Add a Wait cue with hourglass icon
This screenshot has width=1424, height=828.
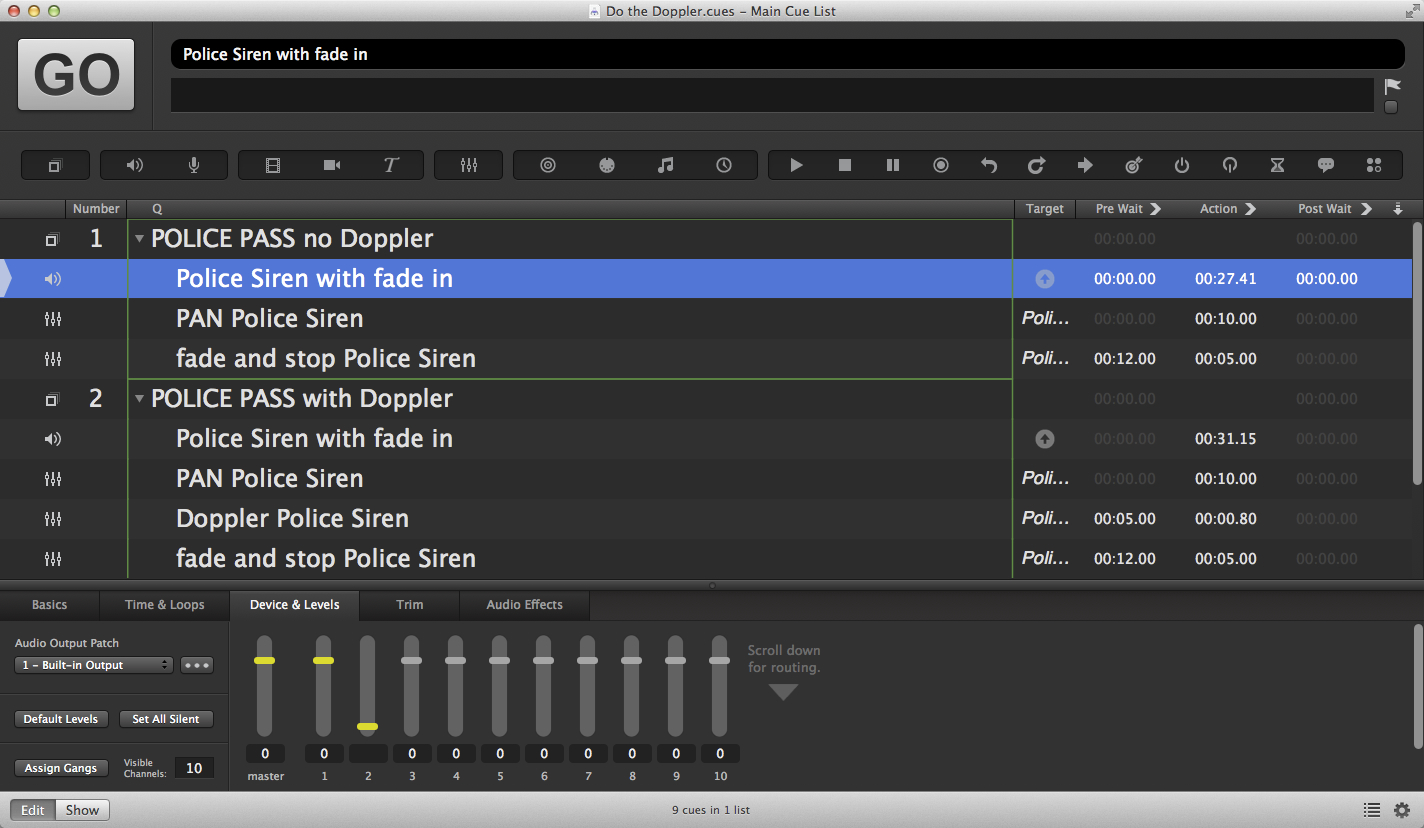tap(1277, 165)
